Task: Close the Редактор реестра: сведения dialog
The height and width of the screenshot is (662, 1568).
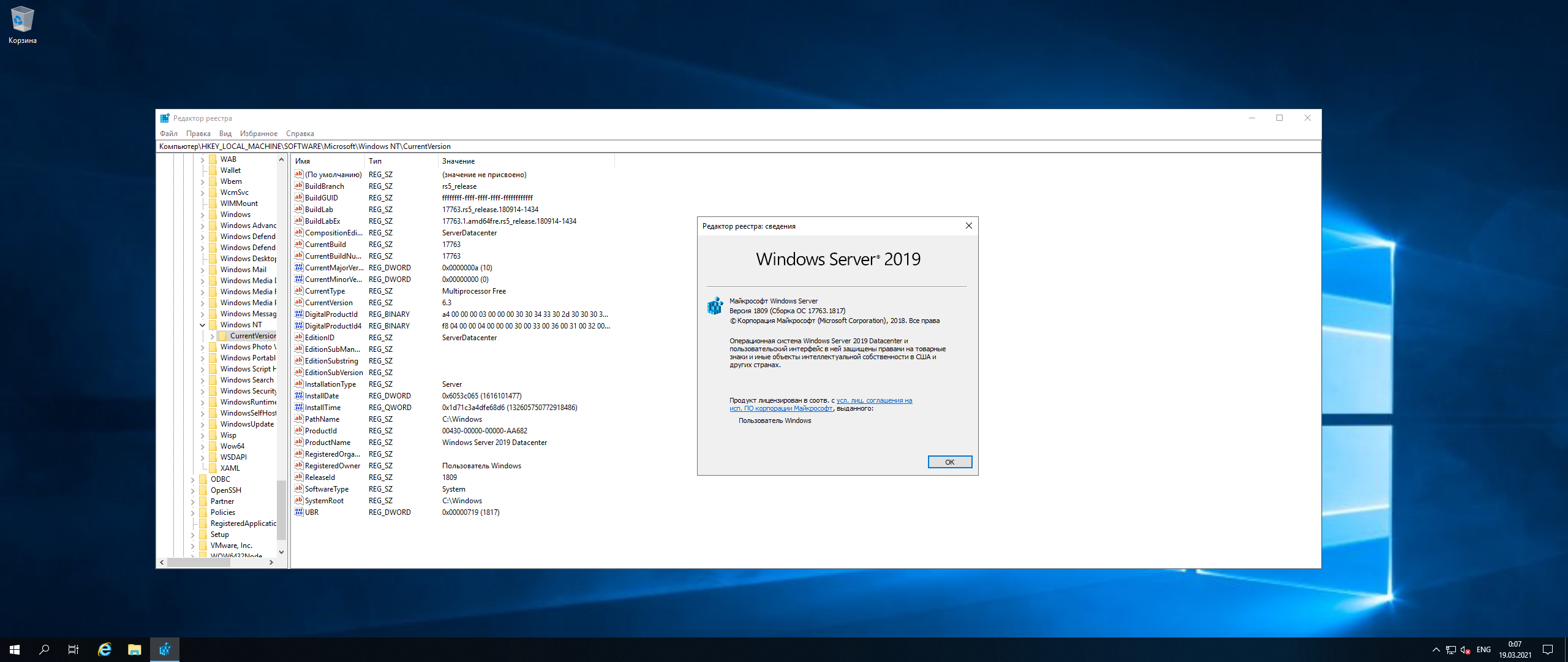Action: (968, 226)
